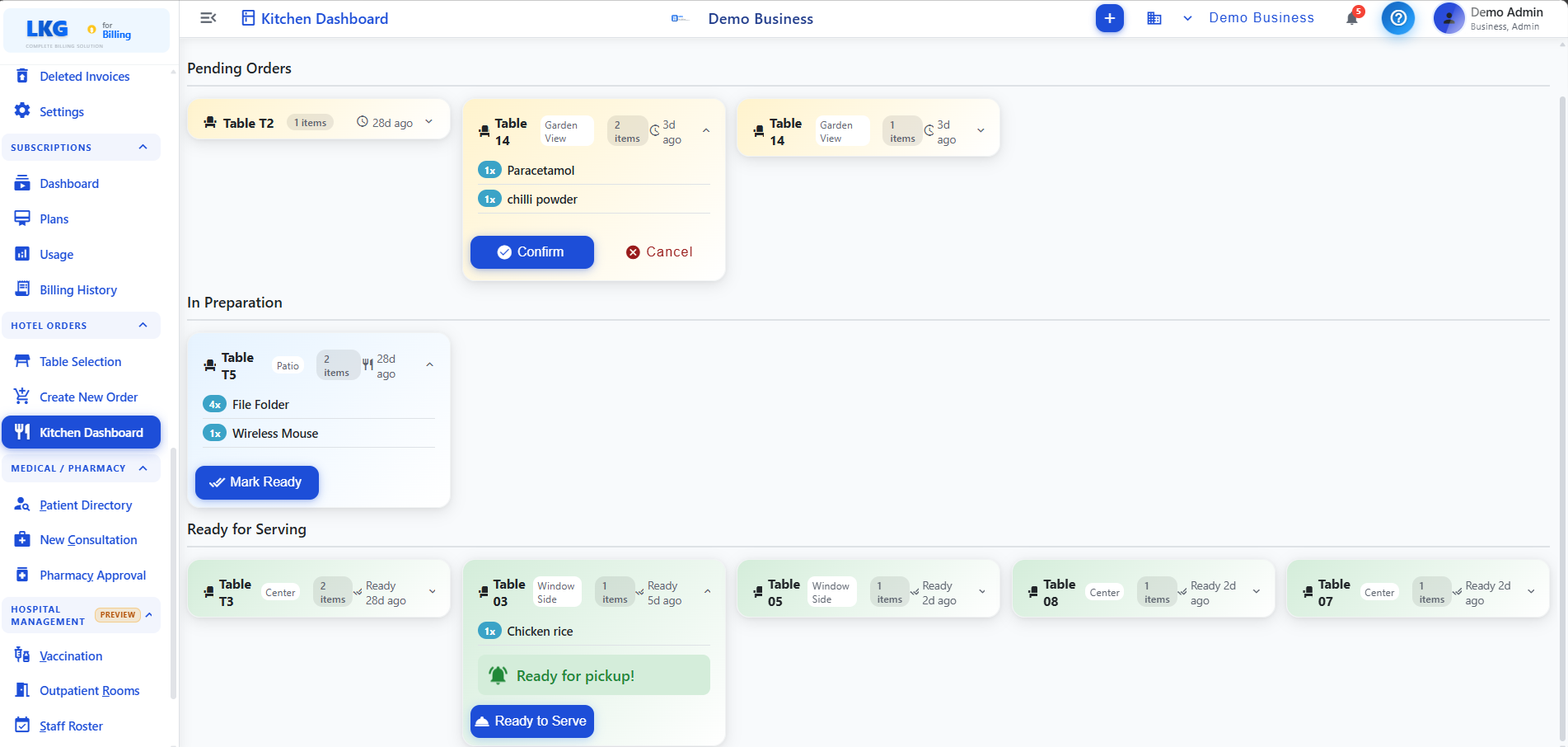Collapse the sidebar with the hamburger menu icon
The width and height of the screenshot is (1568, 747).
click(208, 18)
